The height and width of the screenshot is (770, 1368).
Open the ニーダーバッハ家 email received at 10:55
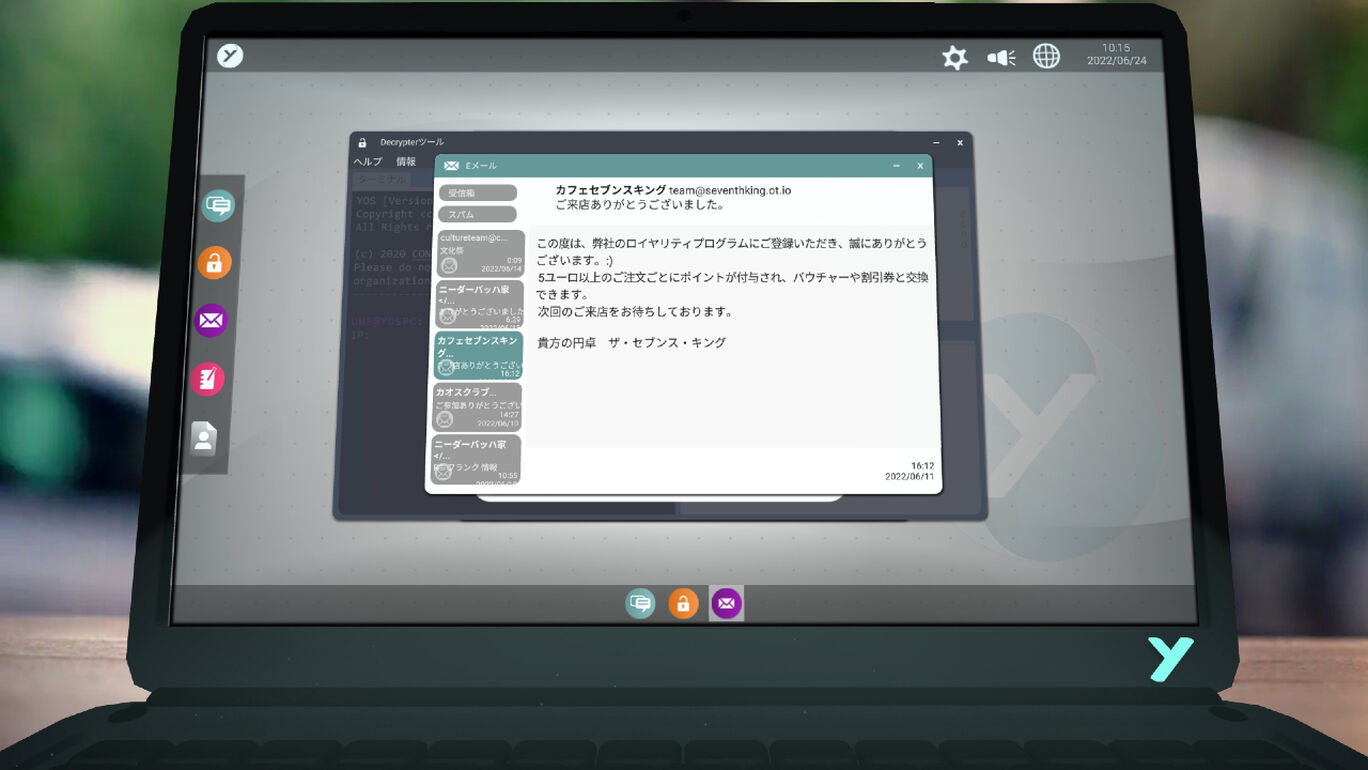[476, 459]
